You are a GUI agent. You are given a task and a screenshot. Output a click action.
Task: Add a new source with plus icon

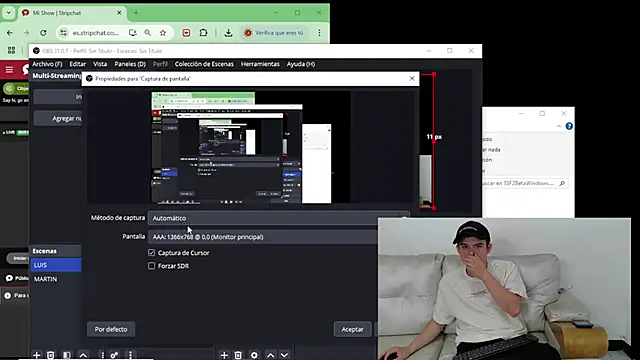point(224,355)
